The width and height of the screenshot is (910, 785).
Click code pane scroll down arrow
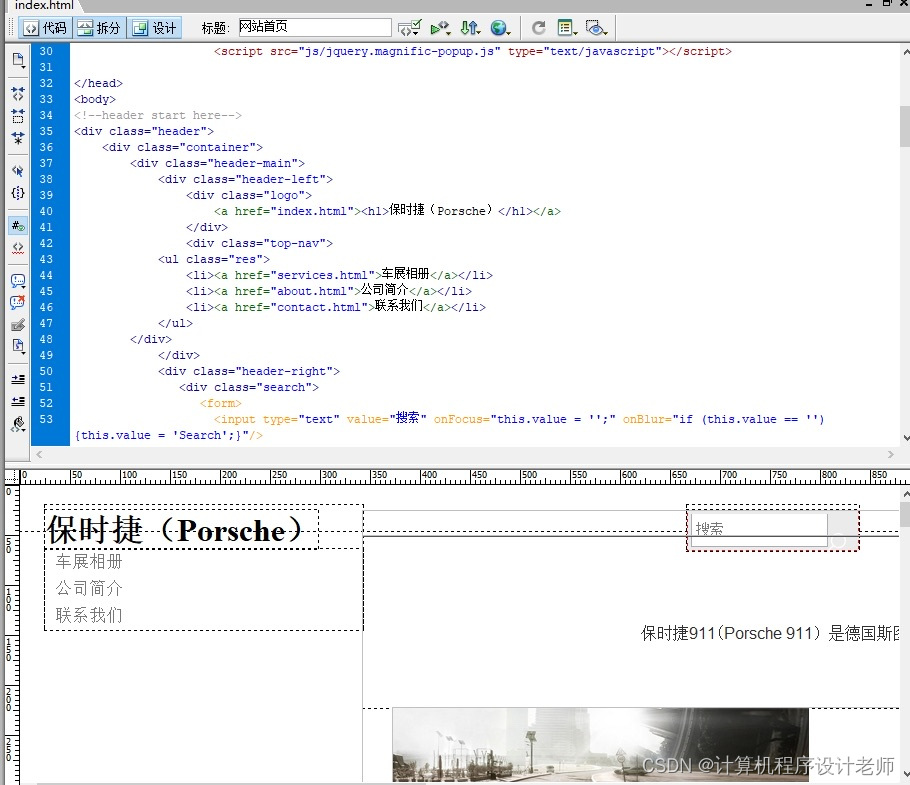904,438
